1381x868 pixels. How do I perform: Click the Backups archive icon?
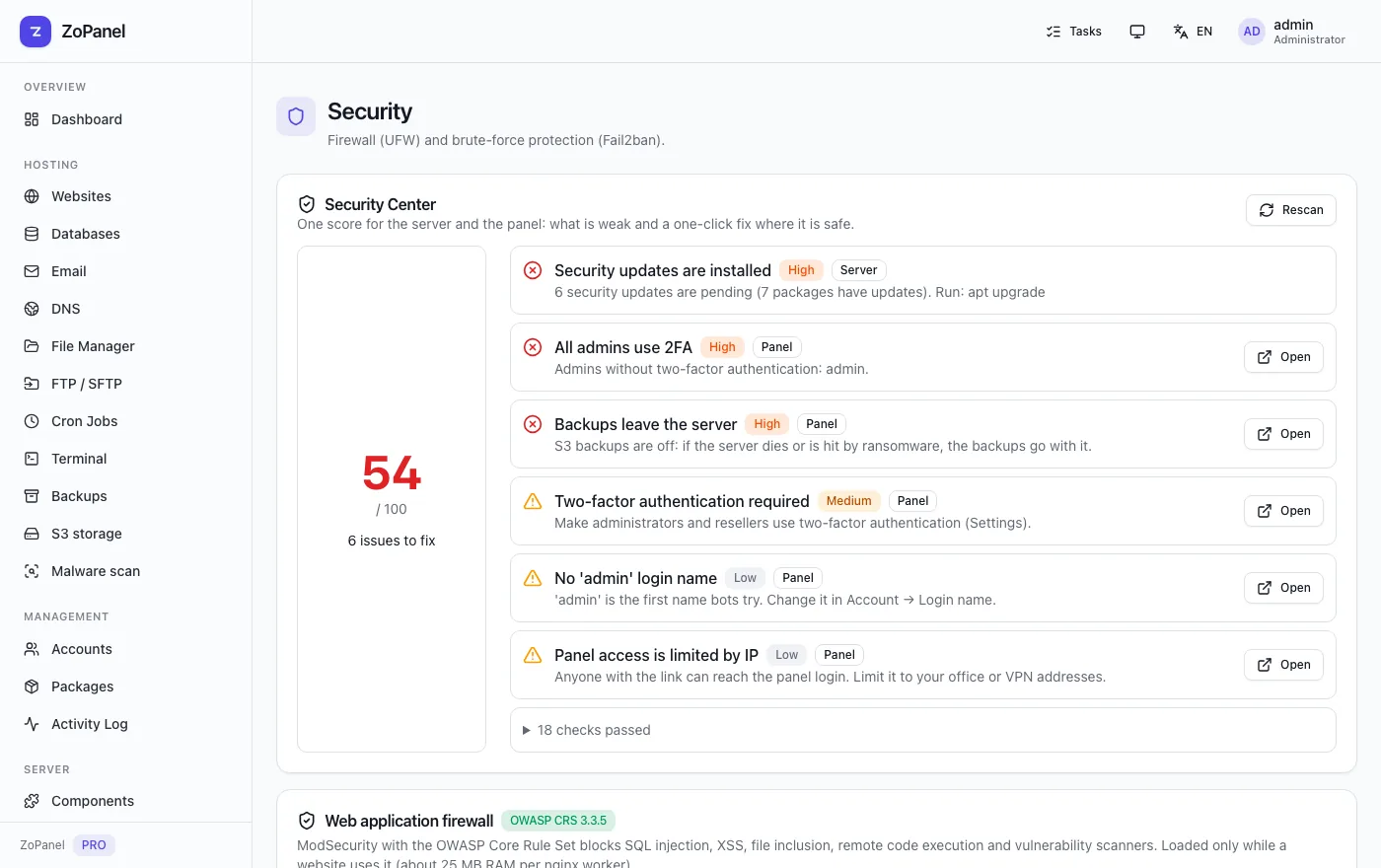(32, 496)
